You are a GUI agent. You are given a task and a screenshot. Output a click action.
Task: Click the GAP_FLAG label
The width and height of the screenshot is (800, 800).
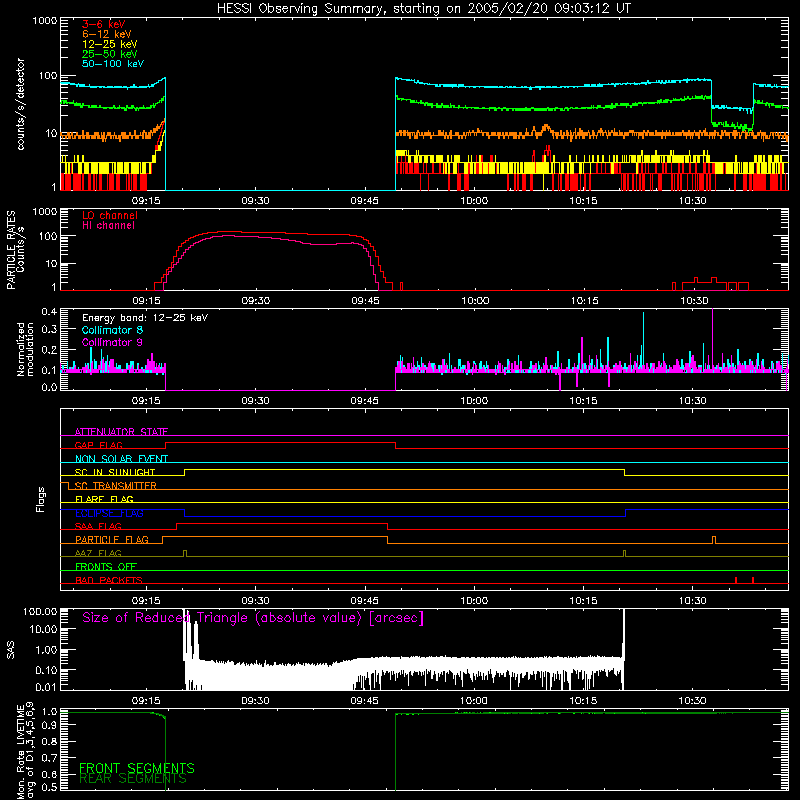click(98, 445)
